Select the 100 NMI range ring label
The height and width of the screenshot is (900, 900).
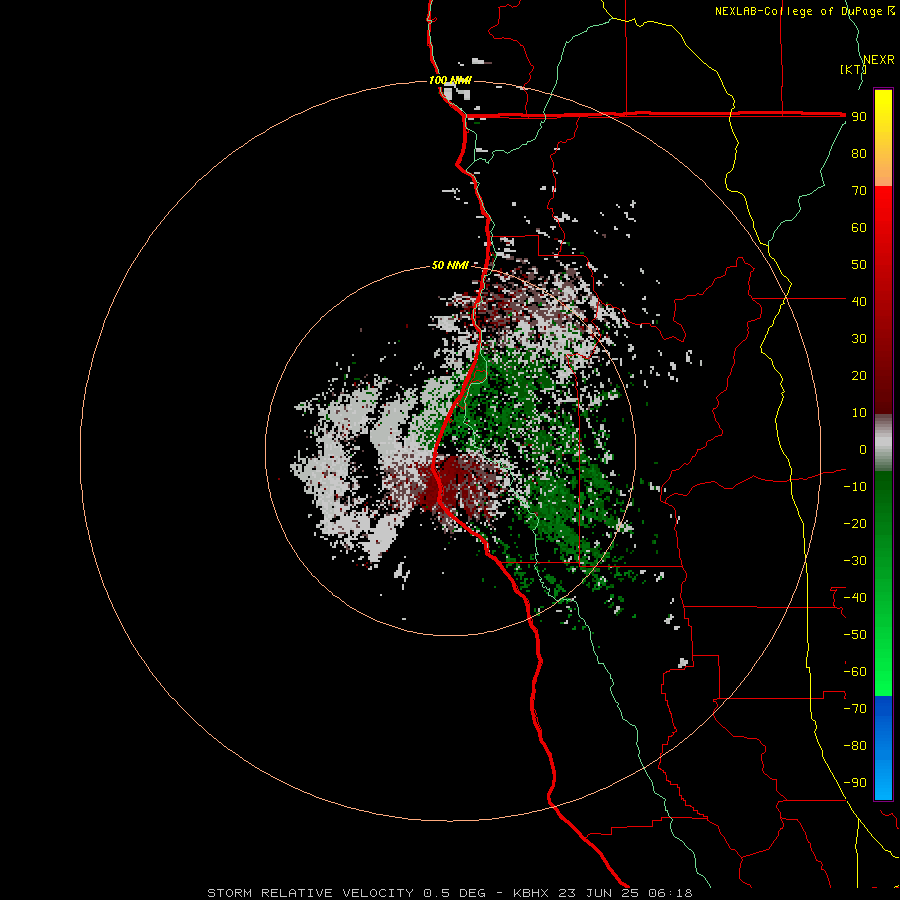[x=450, y=80]
